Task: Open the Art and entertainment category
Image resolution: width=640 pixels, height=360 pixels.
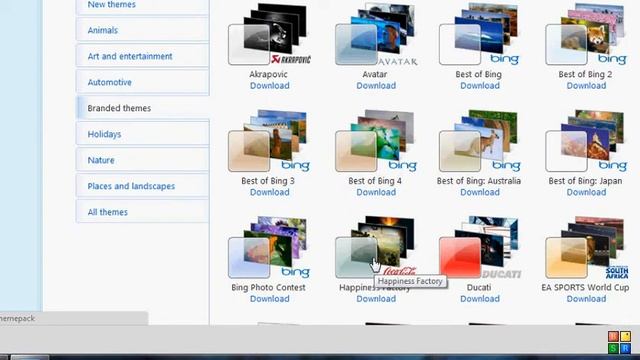Action: pos(142,56)
